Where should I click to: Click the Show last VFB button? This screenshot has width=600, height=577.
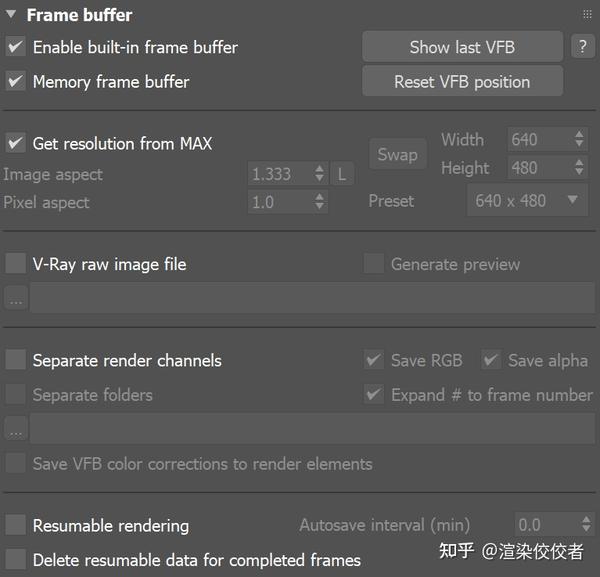point(462,47)
